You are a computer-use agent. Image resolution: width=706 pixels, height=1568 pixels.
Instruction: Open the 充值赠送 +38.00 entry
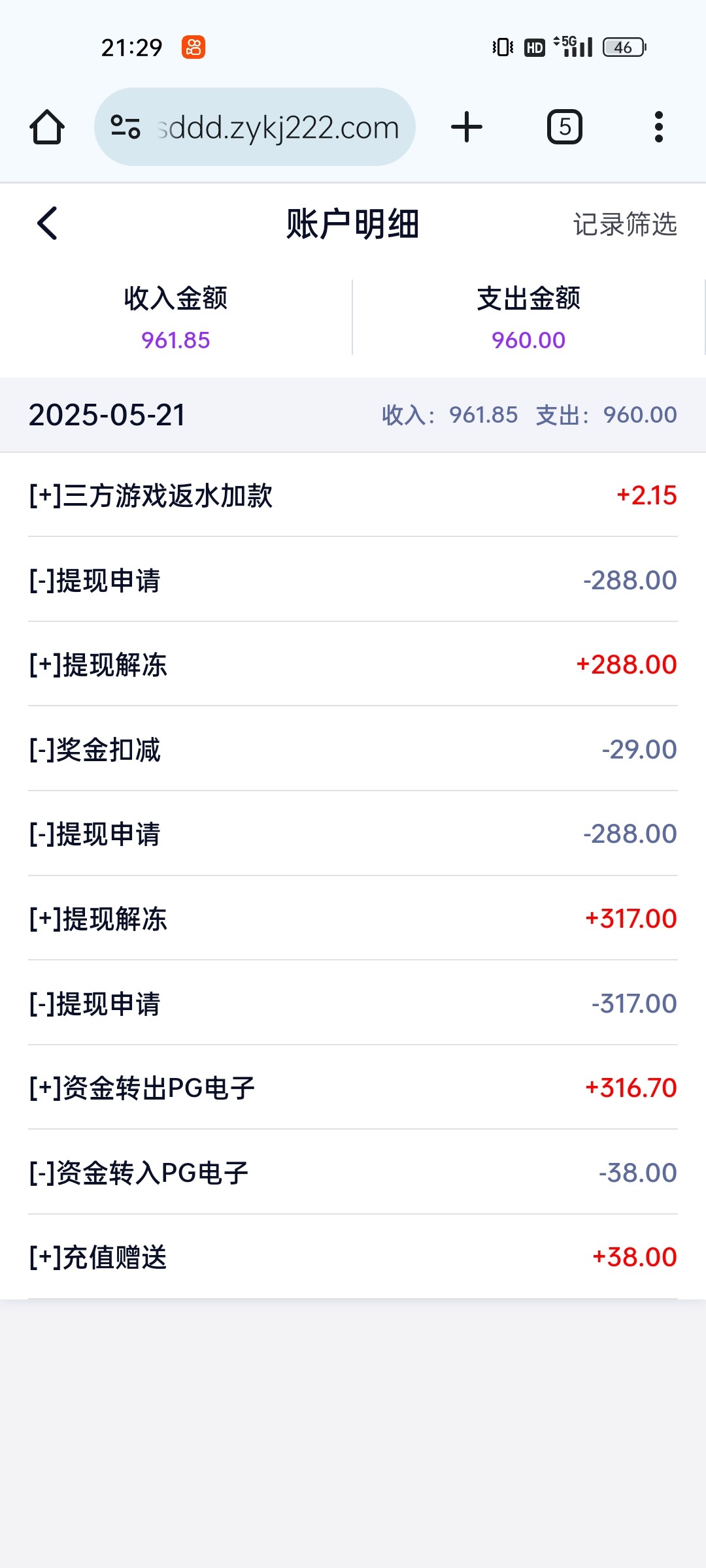click(x=353, y=1257)
